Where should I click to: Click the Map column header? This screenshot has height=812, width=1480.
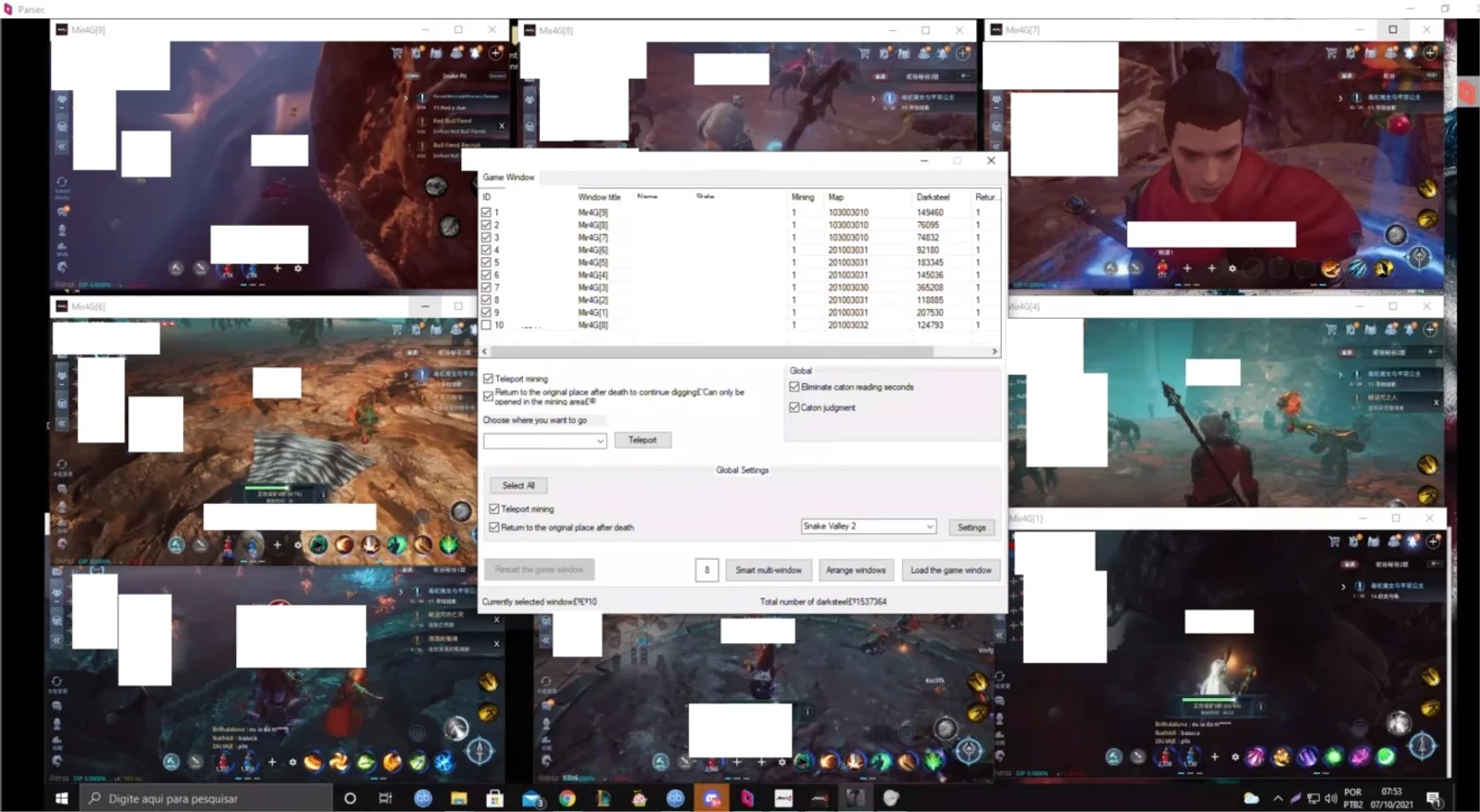coord(836,197)
